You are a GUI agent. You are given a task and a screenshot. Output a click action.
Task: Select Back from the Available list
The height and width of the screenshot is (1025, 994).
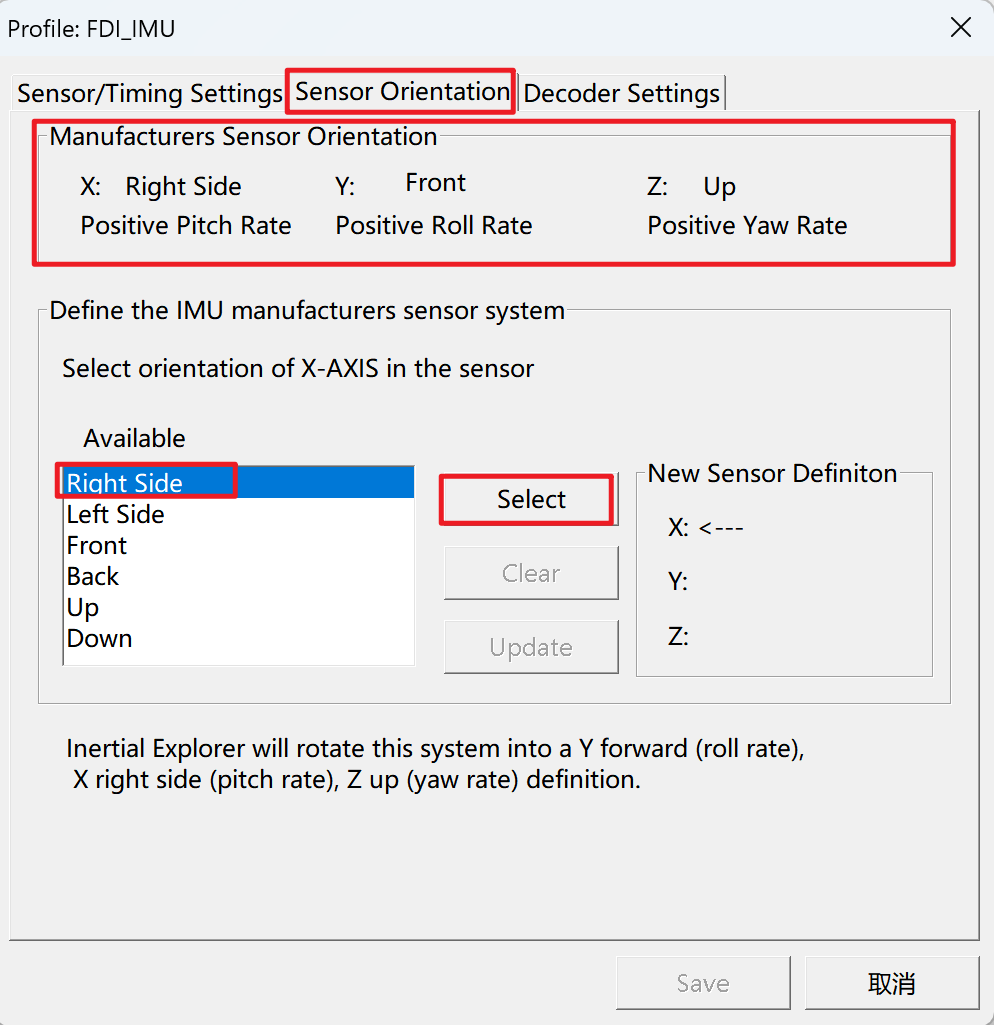239,576
